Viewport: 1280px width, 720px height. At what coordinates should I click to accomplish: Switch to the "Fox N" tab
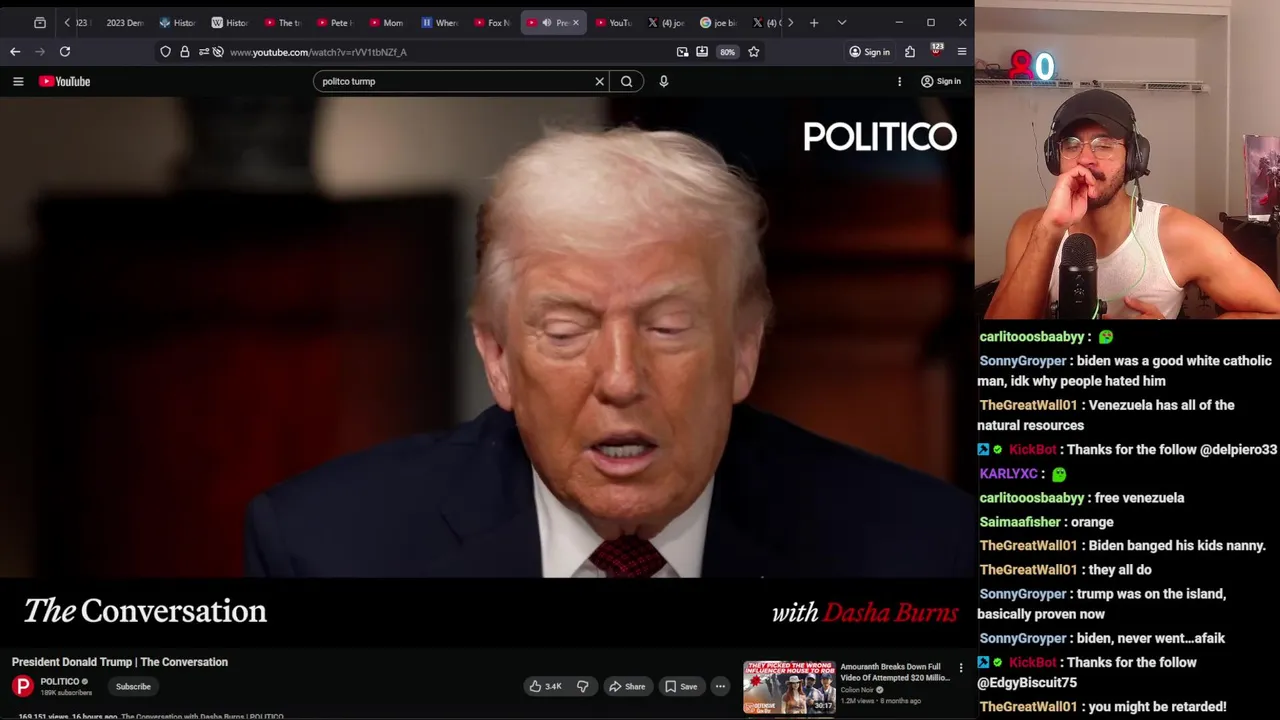coord(492,22)
